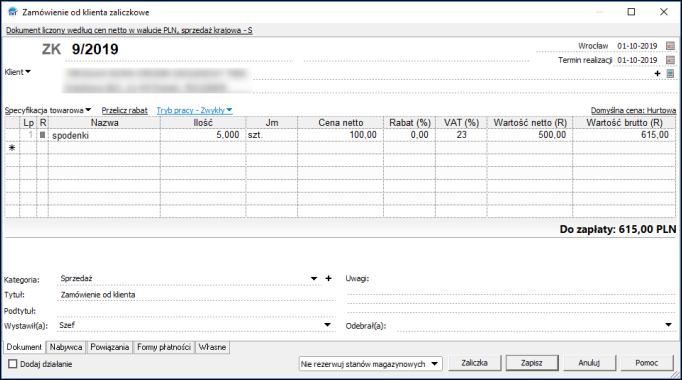The height and width of the screenshot is (380, 682).
Task: Click the Ilość cell 5,000
Action: click(203, 135)
